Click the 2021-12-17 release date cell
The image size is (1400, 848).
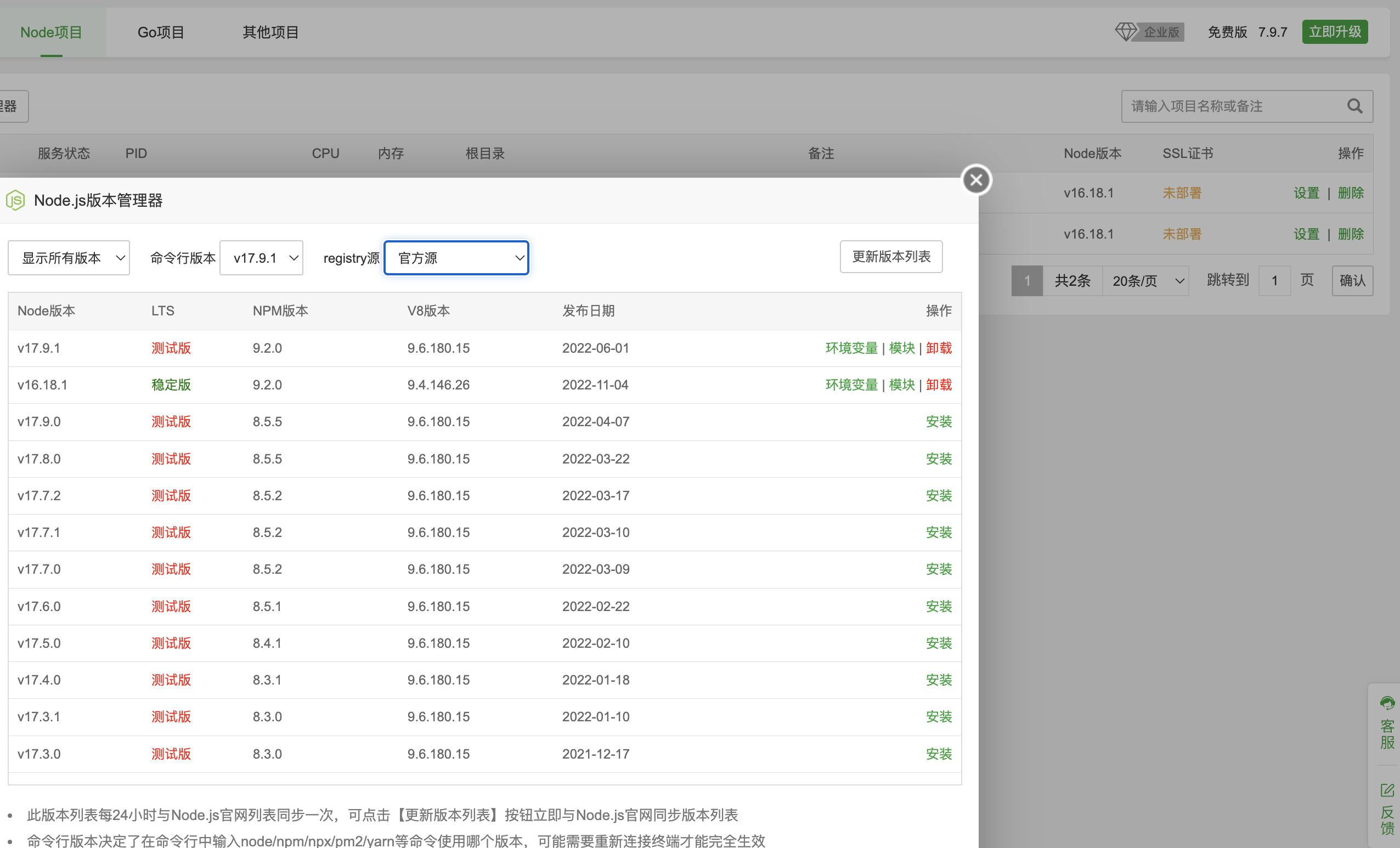click(595, 754)
